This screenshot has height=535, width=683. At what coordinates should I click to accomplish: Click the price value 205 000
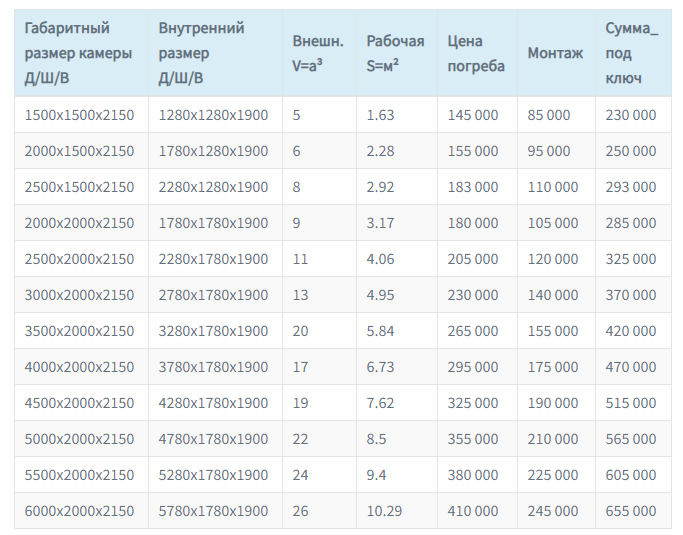click(x=473, y=259)
